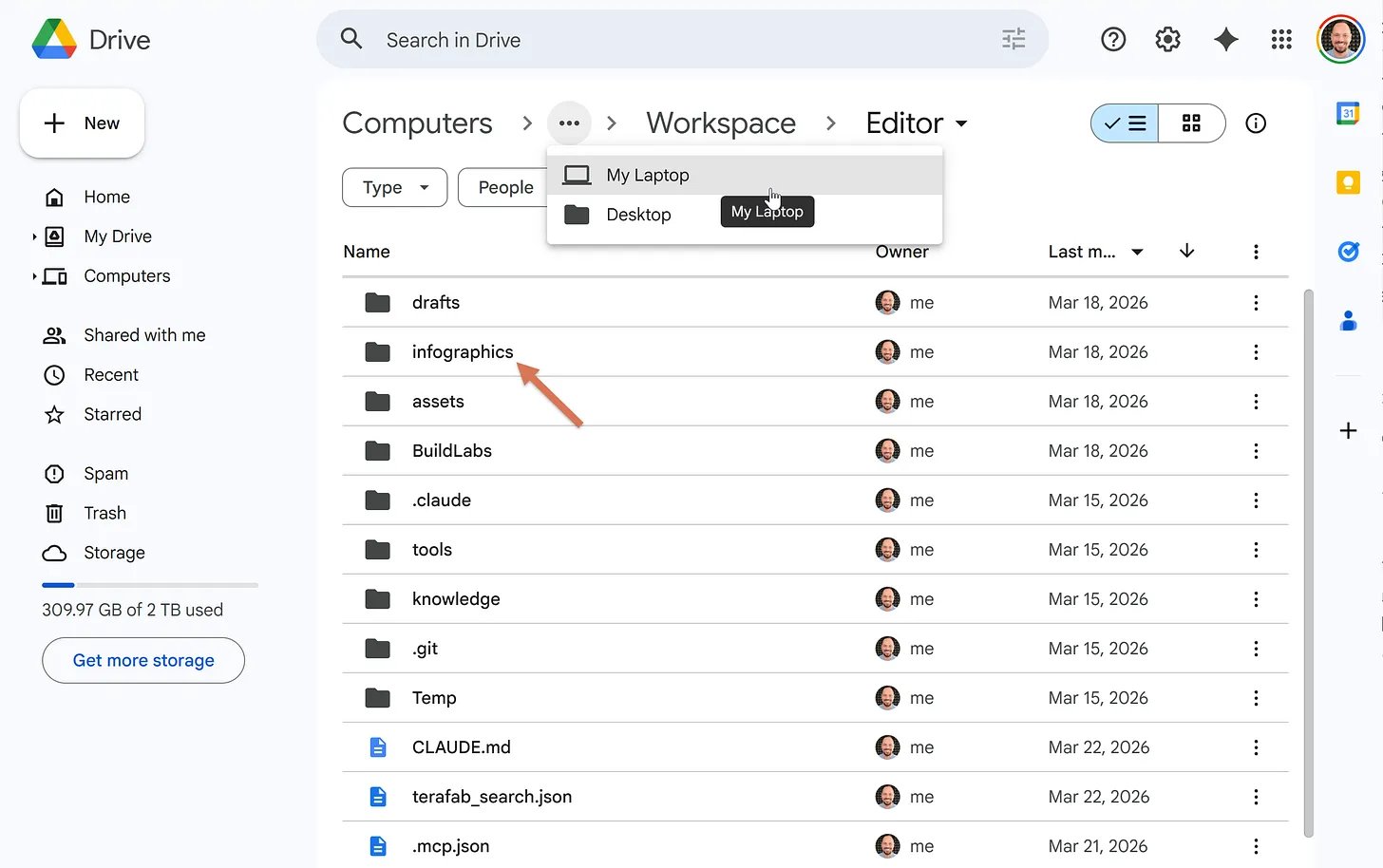Open Contacts from the side panel

coord(1348,321)
